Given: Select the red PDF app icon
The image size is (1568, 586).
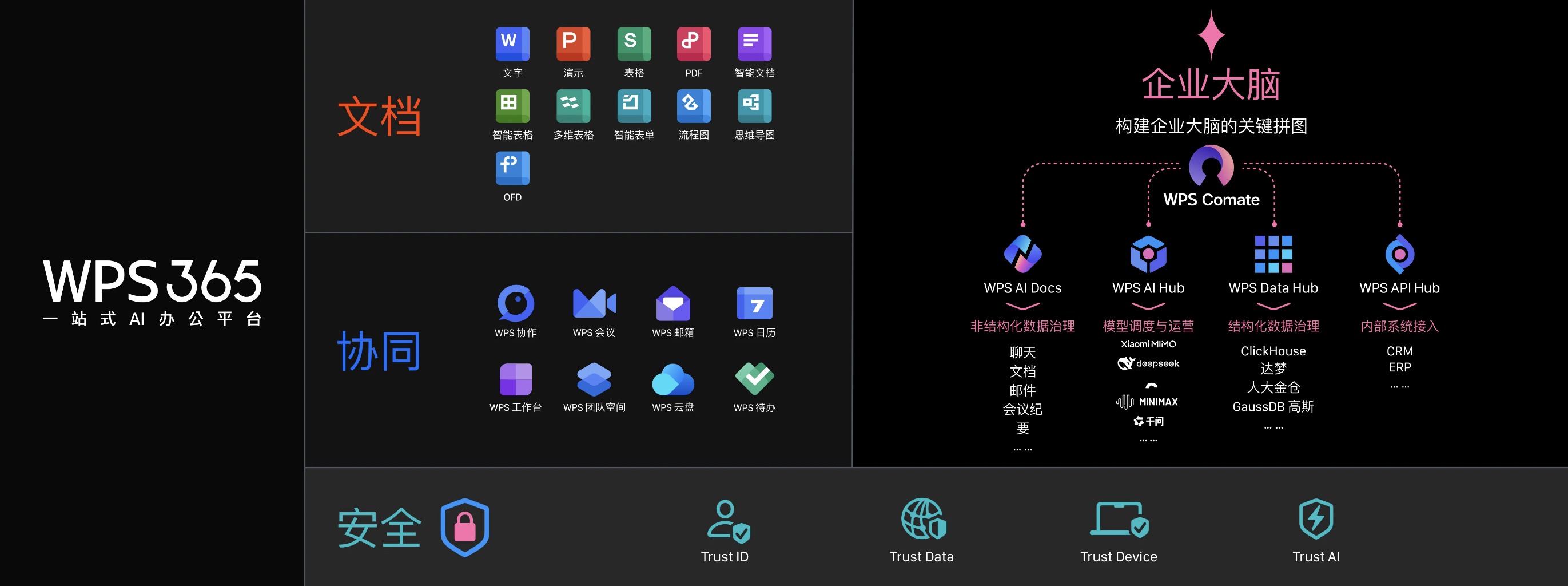Looking at the screenshot, I should tap(693, 44).
